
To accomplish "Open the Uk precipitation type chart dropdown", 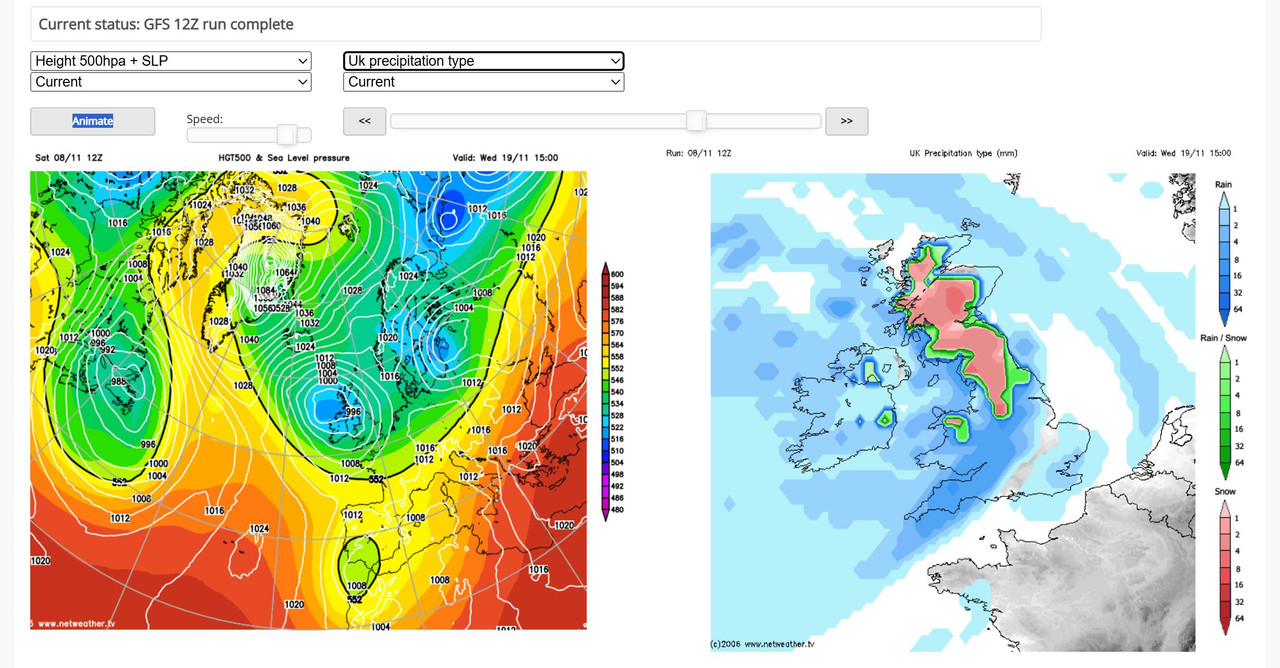I will pos(484,61).
